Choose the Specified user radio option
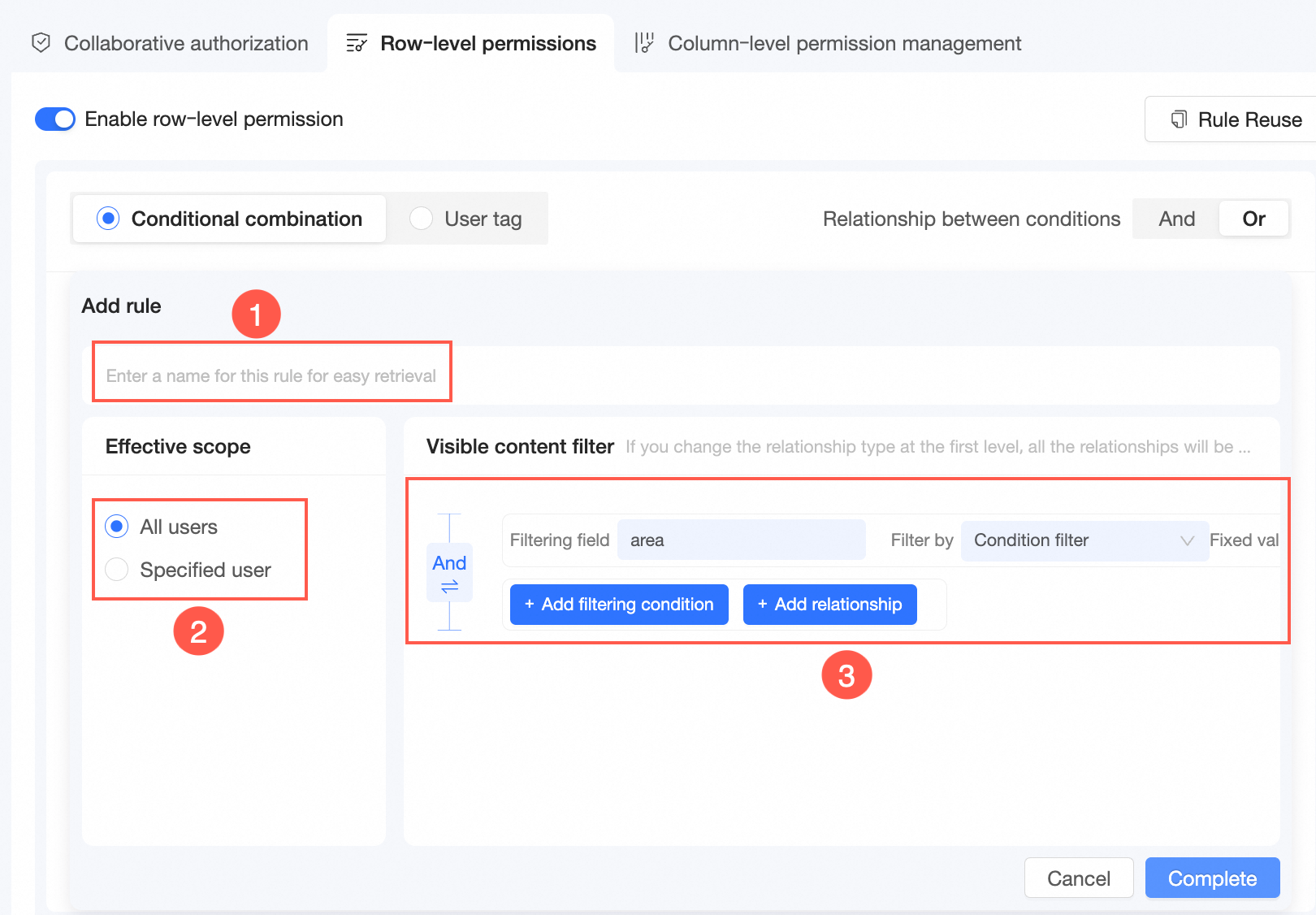Screen dimensions: 1316x915 [x=117, y=570]
